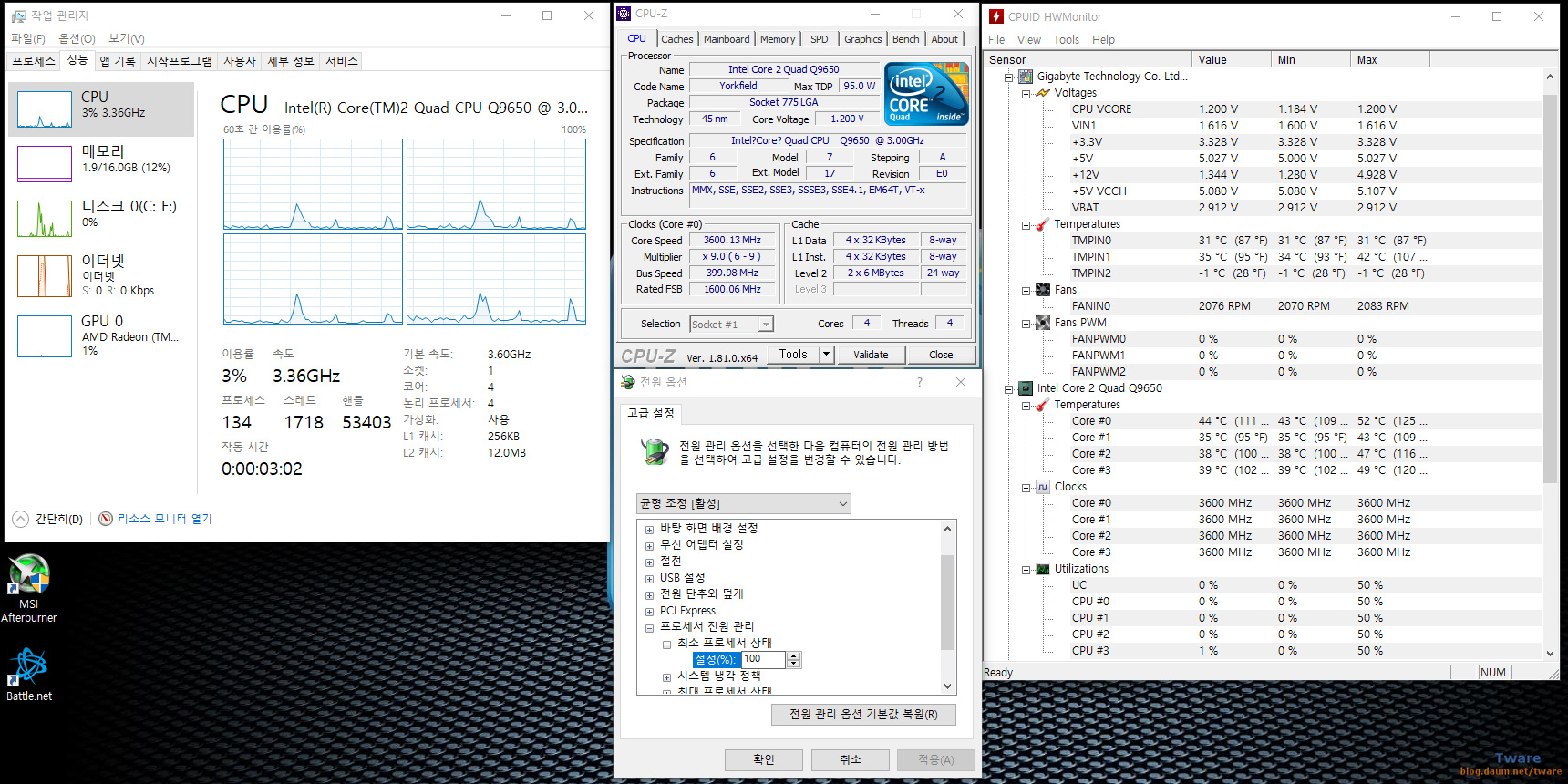Screen dimensions: 1568x784
Task: Click the thermometer icon of CPU Temperatures
Action: click(x=1043, y=405)
